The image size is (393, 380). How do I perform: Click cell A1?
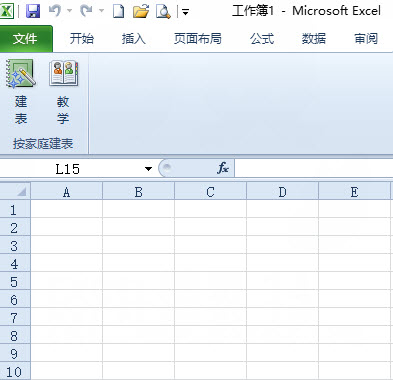67,209
